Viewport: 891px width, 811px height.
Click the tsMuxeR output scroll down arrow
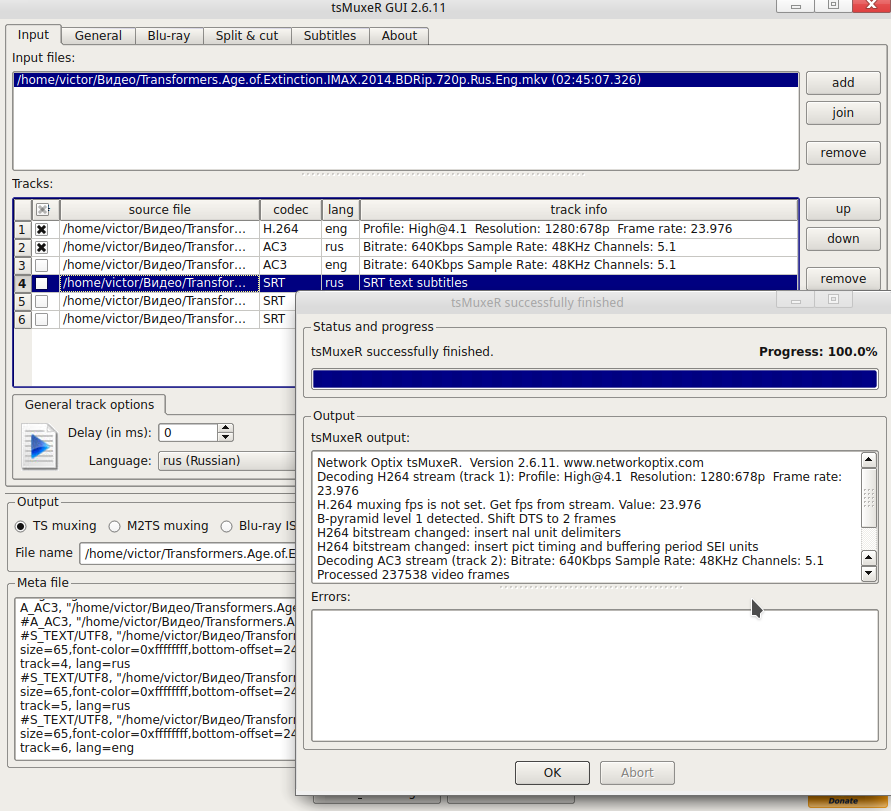pos(869,573)
